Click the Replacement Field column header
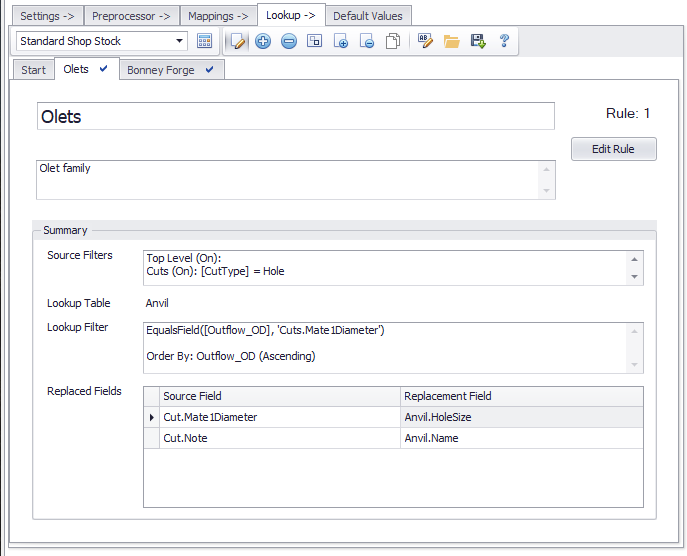Image resolution: width=687 pixels, height=556 pixels. pos(522,397)
